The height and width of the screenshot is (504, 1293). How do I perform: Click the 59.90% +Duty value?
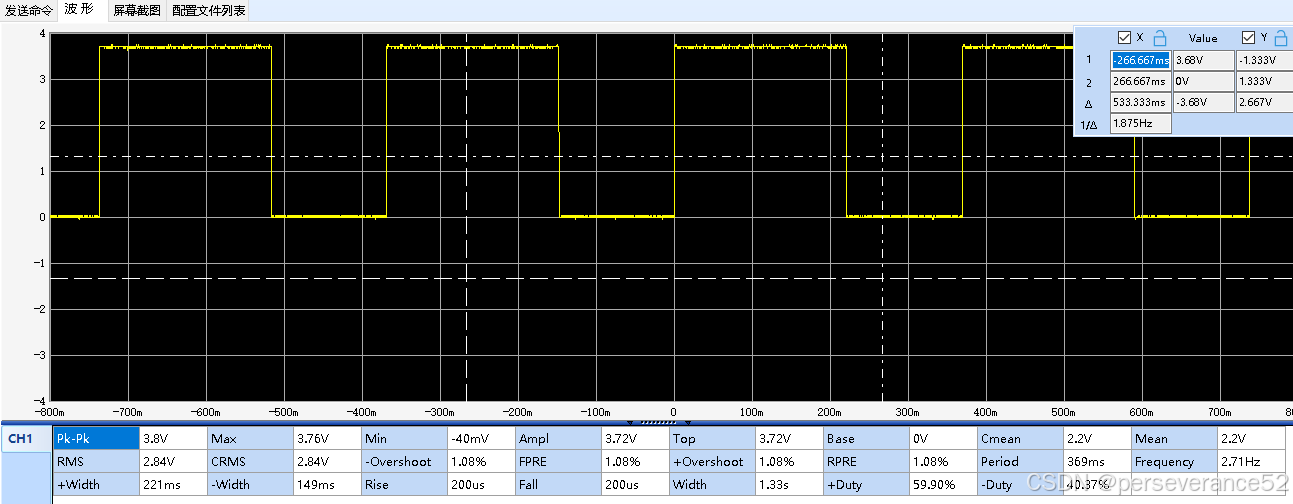(x=943, y=484)
